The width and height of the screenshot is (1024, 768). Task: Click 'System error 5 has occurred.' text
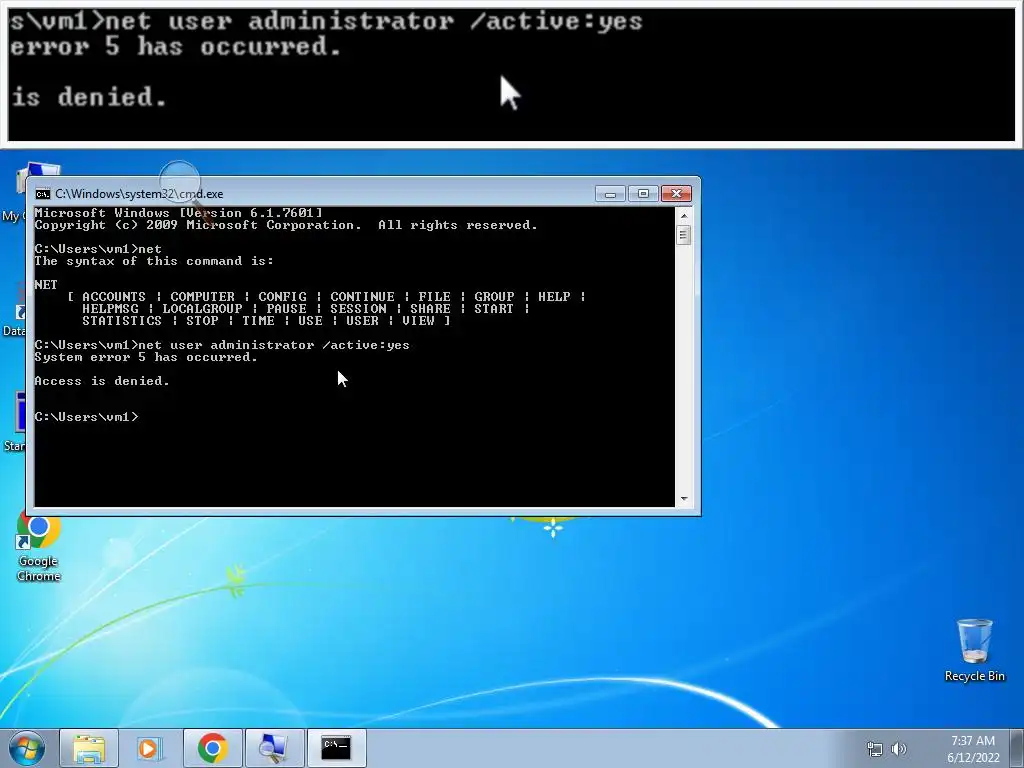146,357
